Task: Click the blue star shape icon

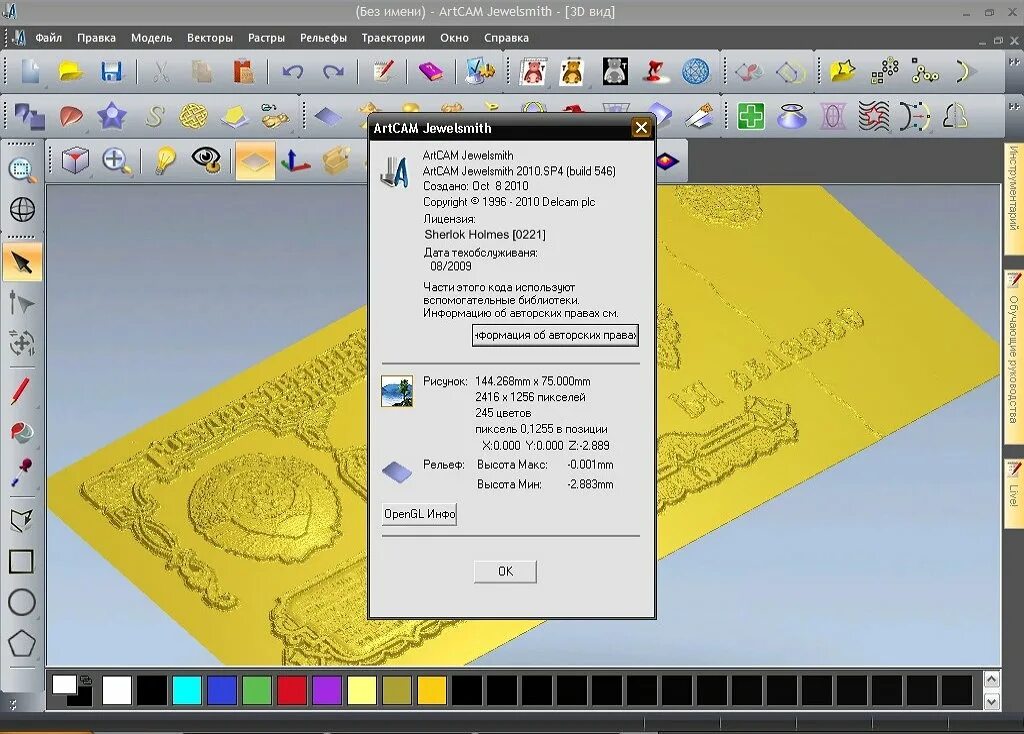Action: (x=112, y=116)
